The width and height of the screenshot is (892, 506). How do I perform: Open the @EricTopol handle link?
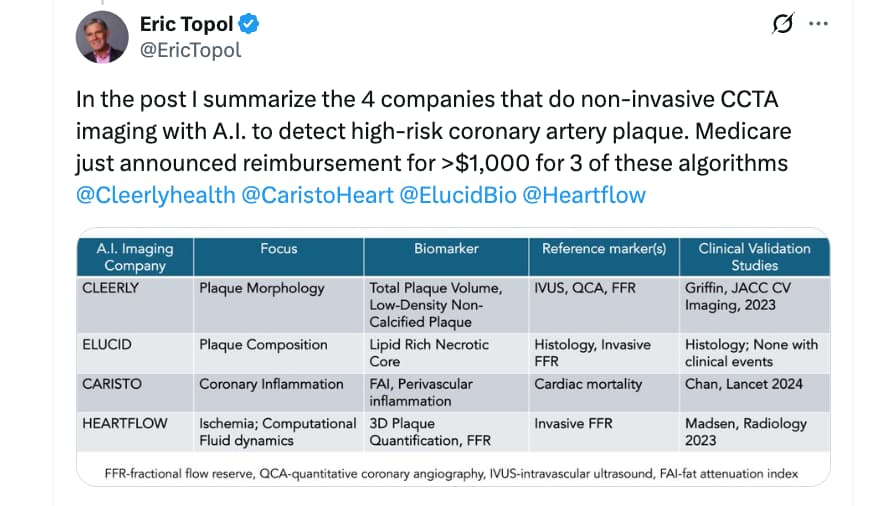coord(190,49)
